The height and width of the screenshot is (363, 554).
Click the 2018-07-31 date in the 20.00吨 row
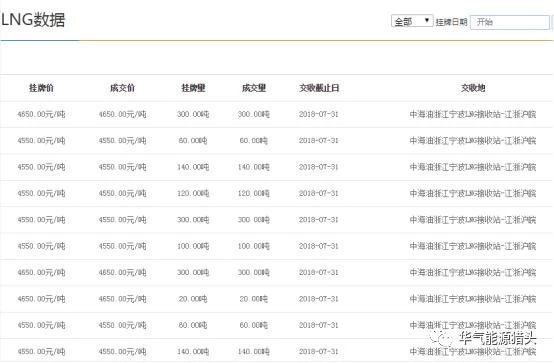point(319,299)
